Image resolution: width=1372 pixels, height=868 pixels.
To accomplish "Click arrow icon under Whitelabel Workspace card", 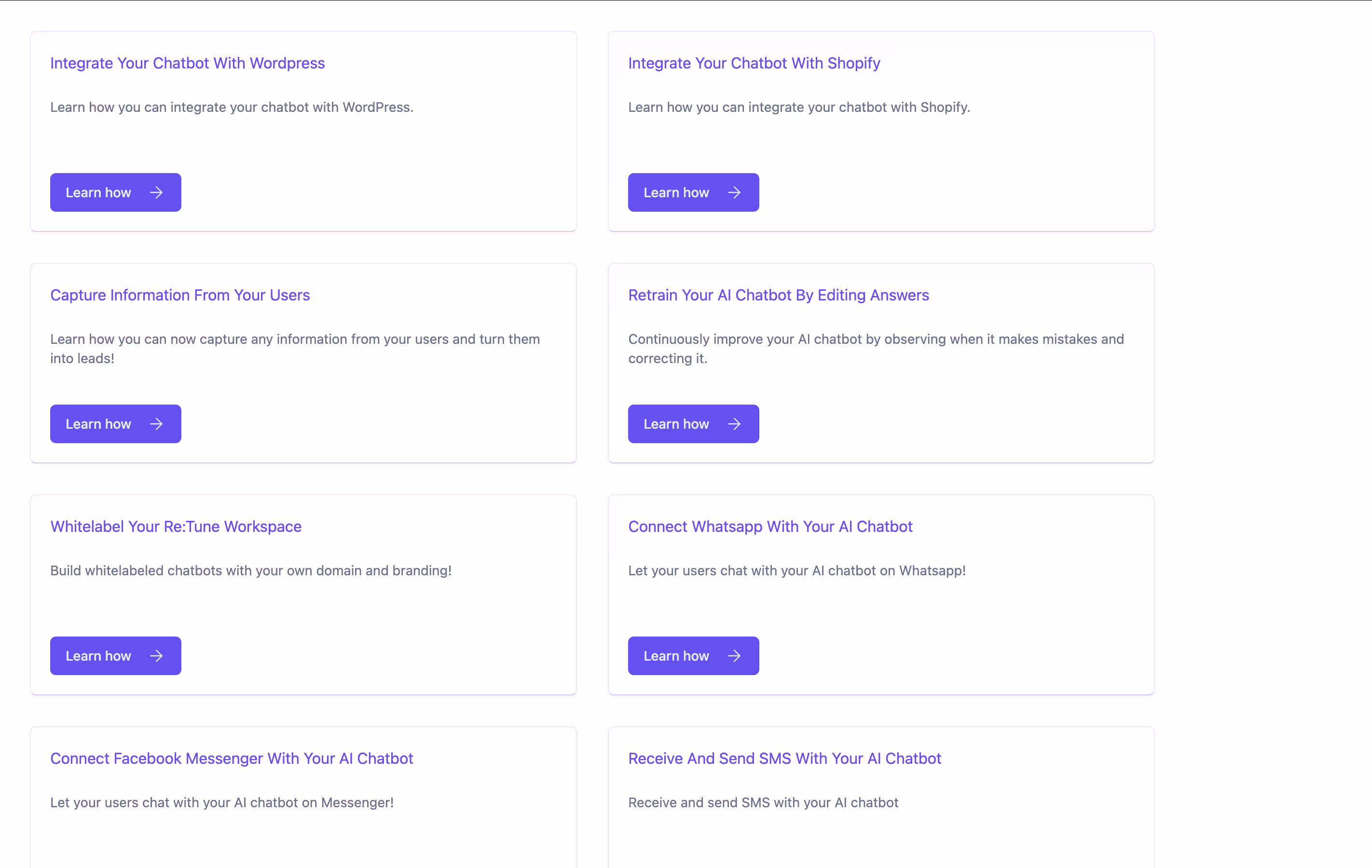I will (x=156, y=656).
